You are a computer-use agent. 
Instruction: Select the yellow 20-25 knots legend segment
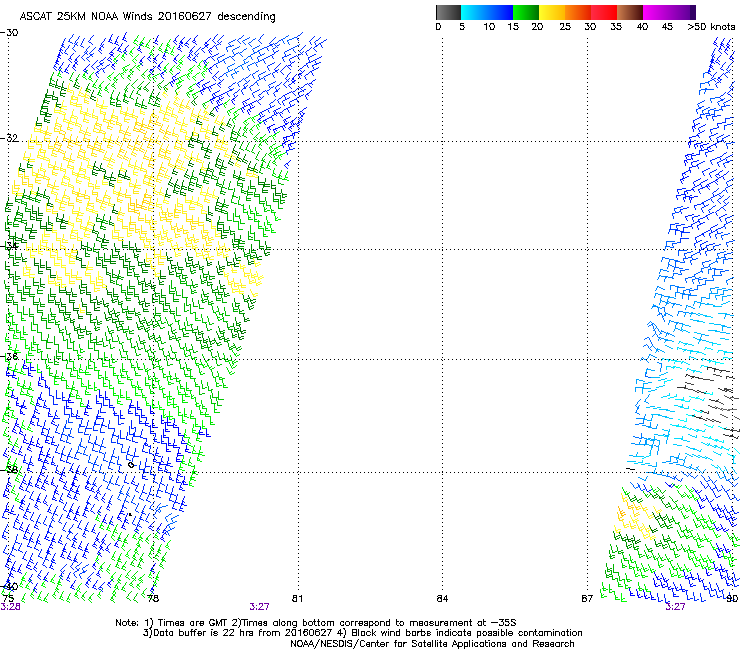tap(552, 12)
